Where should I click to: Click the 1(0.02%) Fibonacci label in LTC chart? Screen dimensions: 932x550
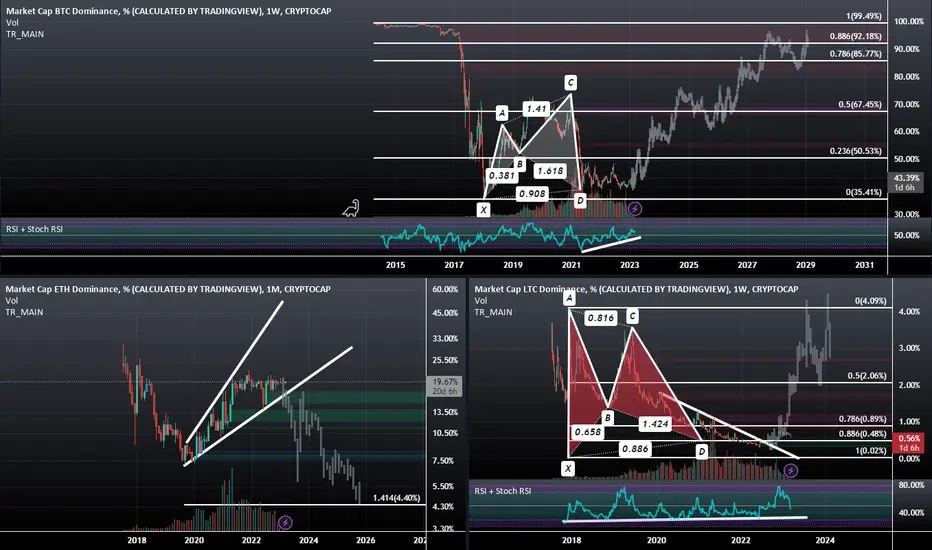click(871, 451)
